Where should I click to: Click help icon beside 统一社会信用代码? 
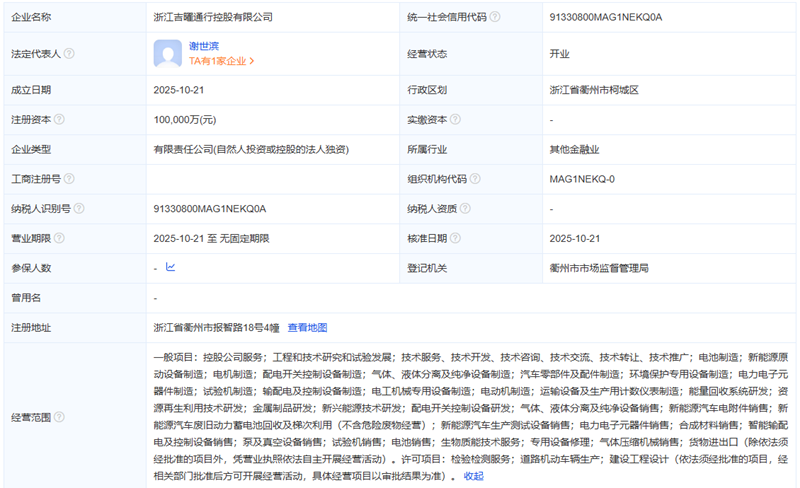click(495, 17)
